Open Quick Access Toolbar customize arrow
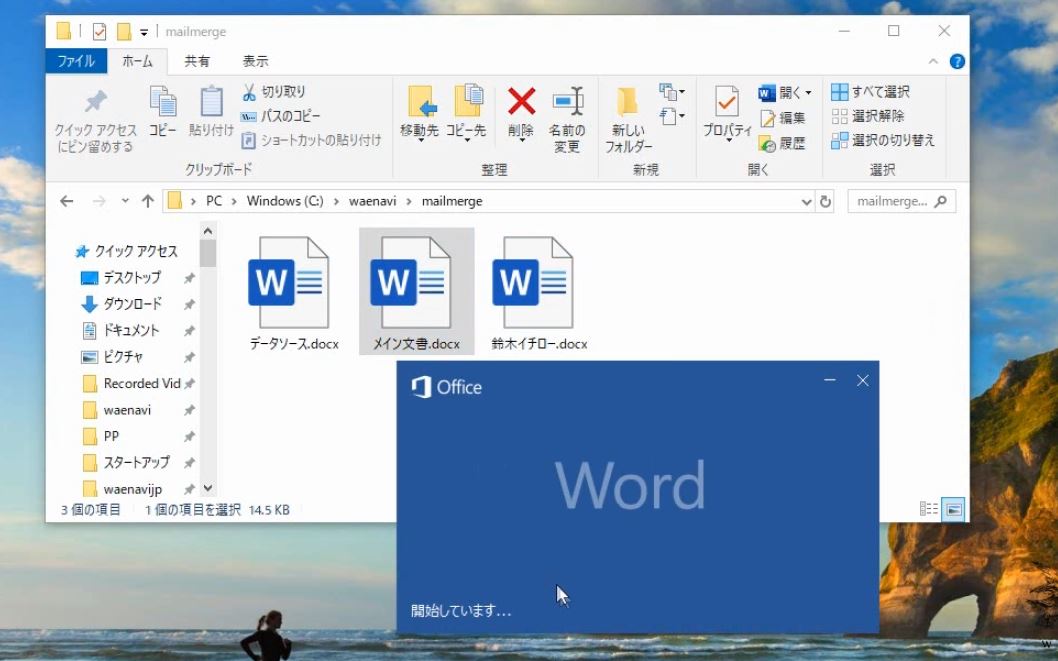Viewport: 1058px width, 661px height. tap(144, 32)
